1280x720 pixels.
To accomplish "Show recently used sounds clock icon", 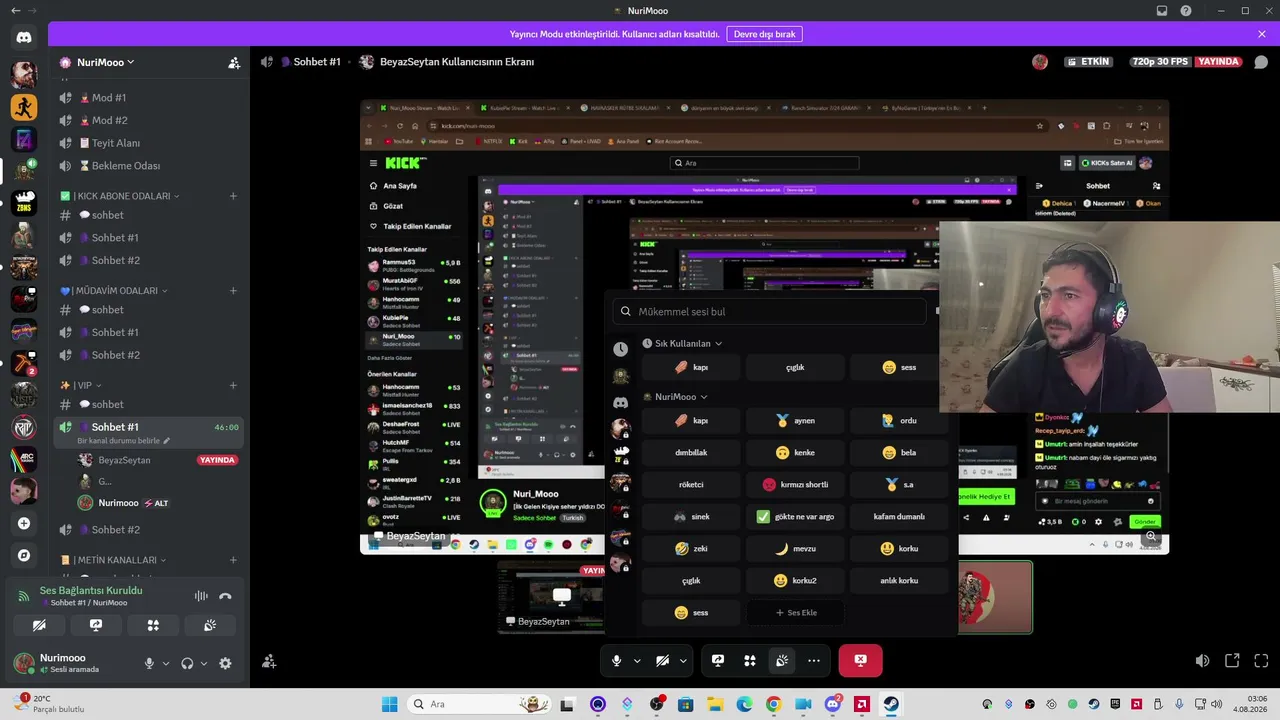I will [621, 349].
